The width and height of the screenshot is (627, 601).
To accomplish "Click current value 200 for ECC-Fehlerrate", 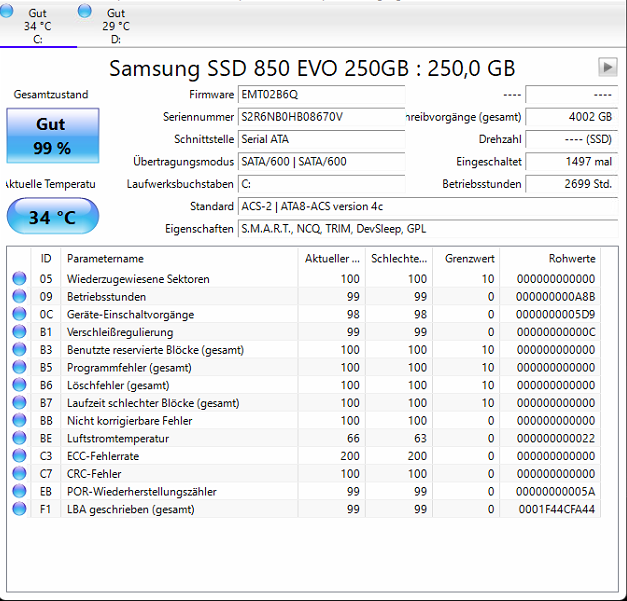I will click(x=350, y=456).
